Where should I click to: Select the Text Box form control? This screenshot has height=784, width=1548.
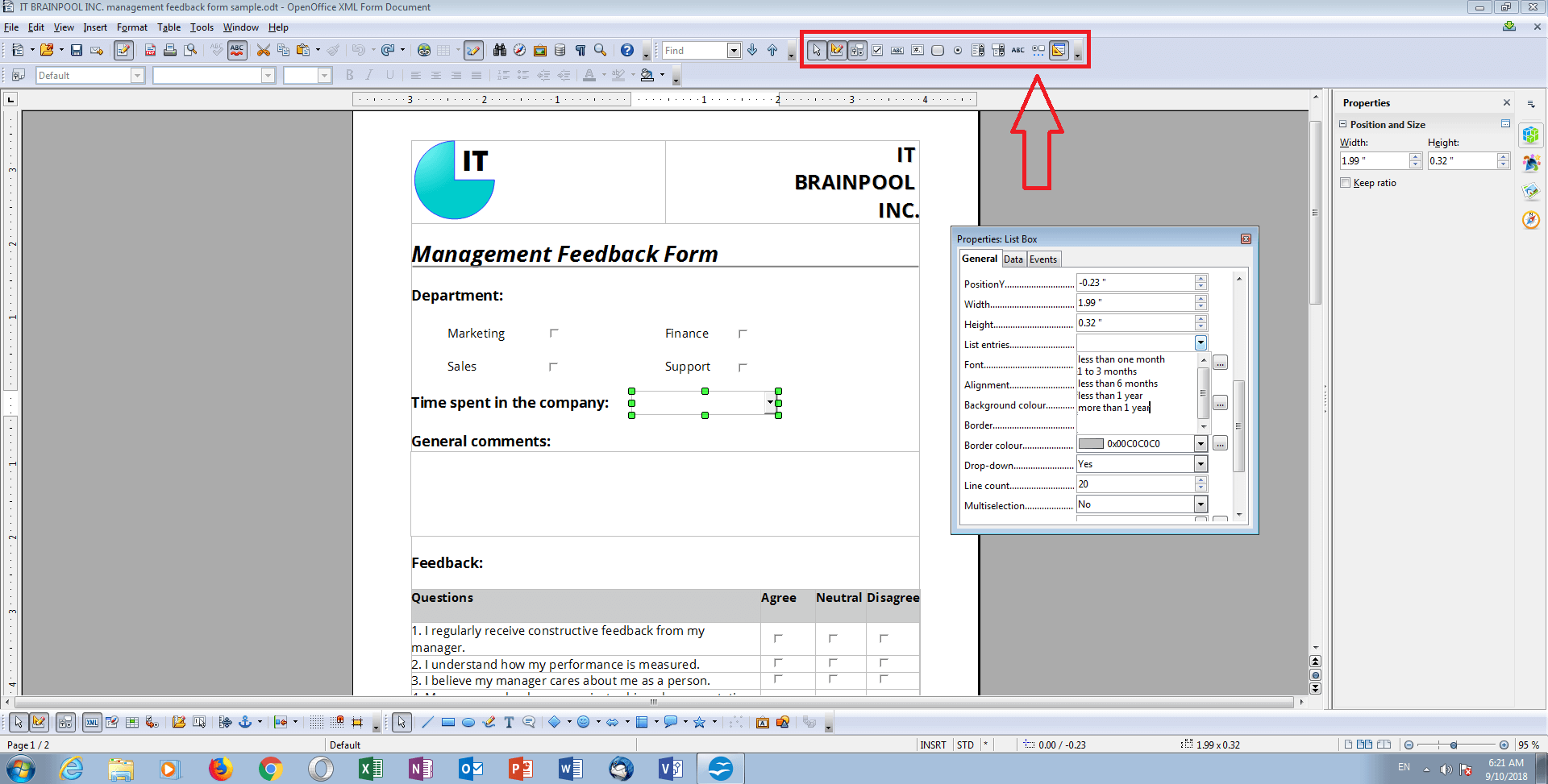(897, 50)
